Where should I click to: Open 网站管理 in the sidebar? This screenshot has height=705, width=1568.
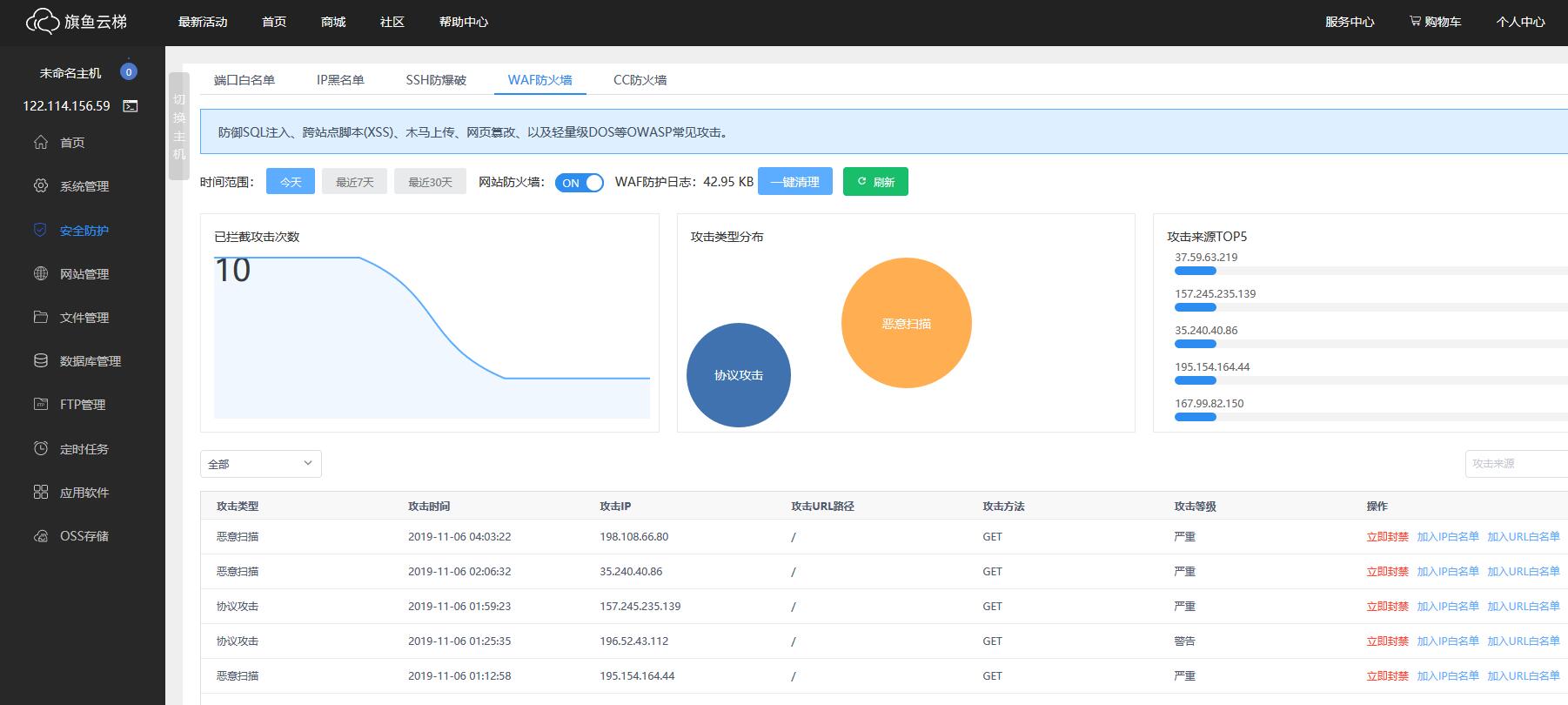coord(84,274)
